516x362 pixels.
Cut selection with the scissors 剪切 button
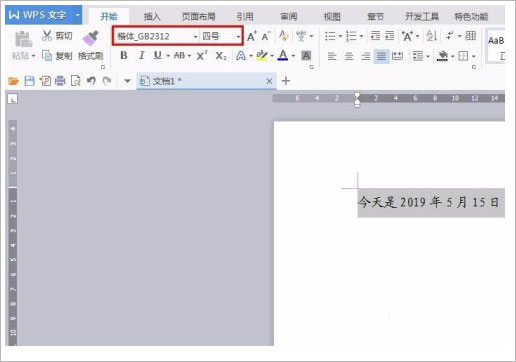[57, 35]
